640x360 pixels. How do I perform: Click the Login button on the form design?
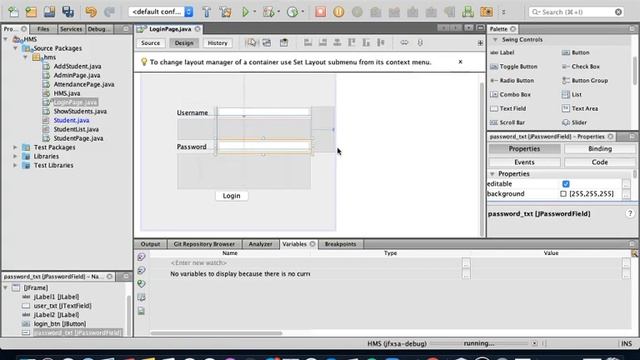231,196
